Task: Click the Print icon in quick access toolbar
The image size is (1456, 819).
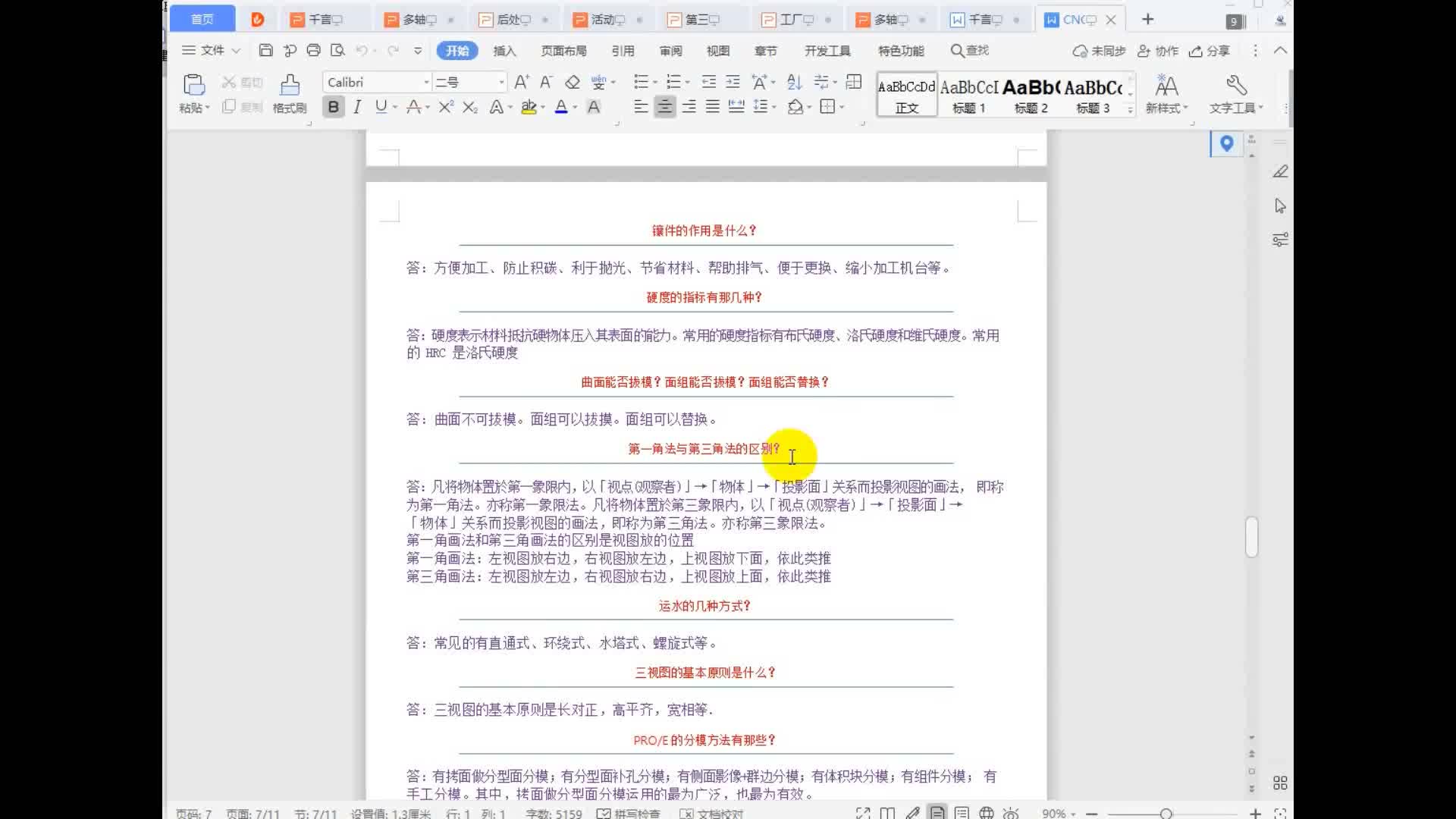Action: click(x=313, y=51)
